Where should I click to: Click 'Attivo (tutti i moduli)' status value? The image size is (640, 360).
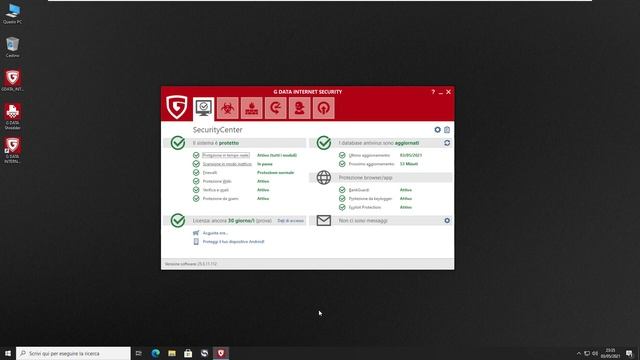click(277, 156)
